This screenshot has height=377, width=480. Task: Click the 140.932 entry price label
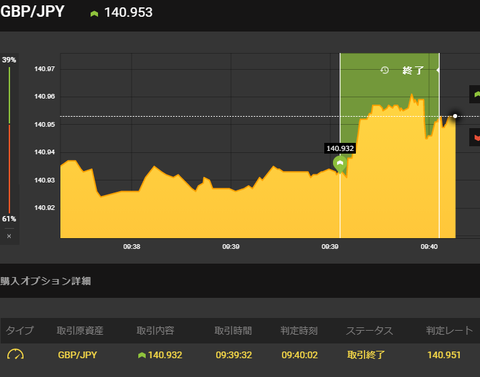(x=340, y=148)
